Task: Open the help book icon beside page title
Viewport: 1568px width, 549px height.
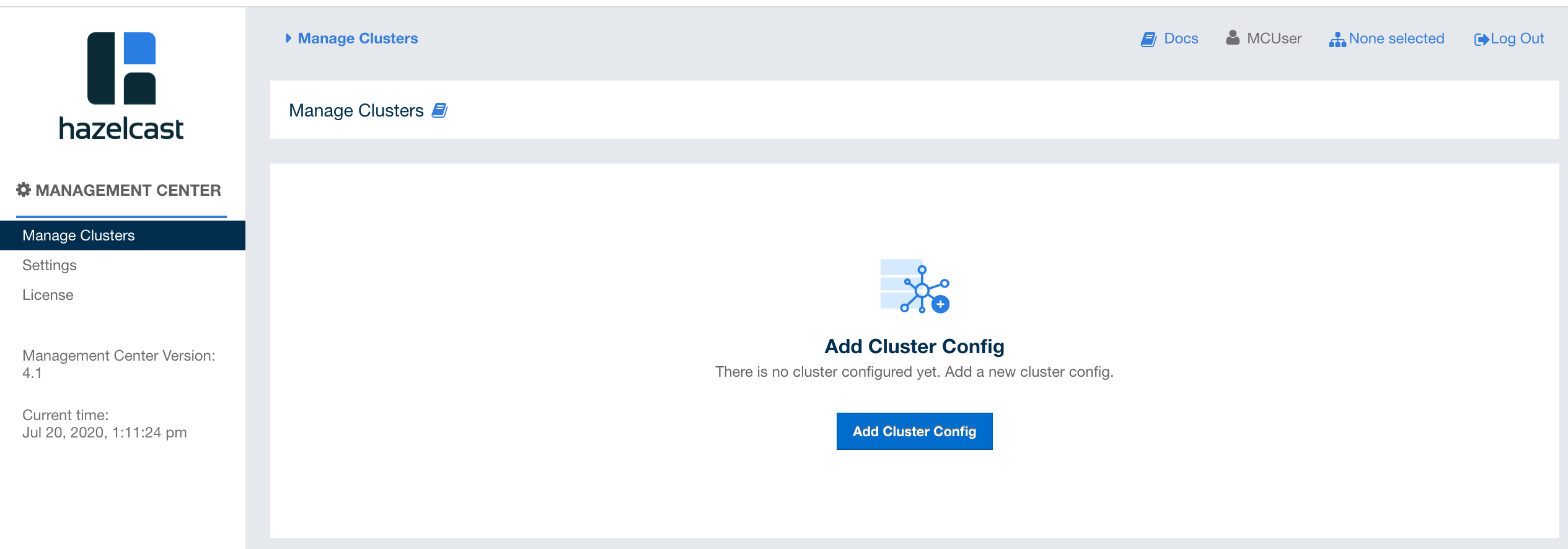Action: click(x=439, y=110)
